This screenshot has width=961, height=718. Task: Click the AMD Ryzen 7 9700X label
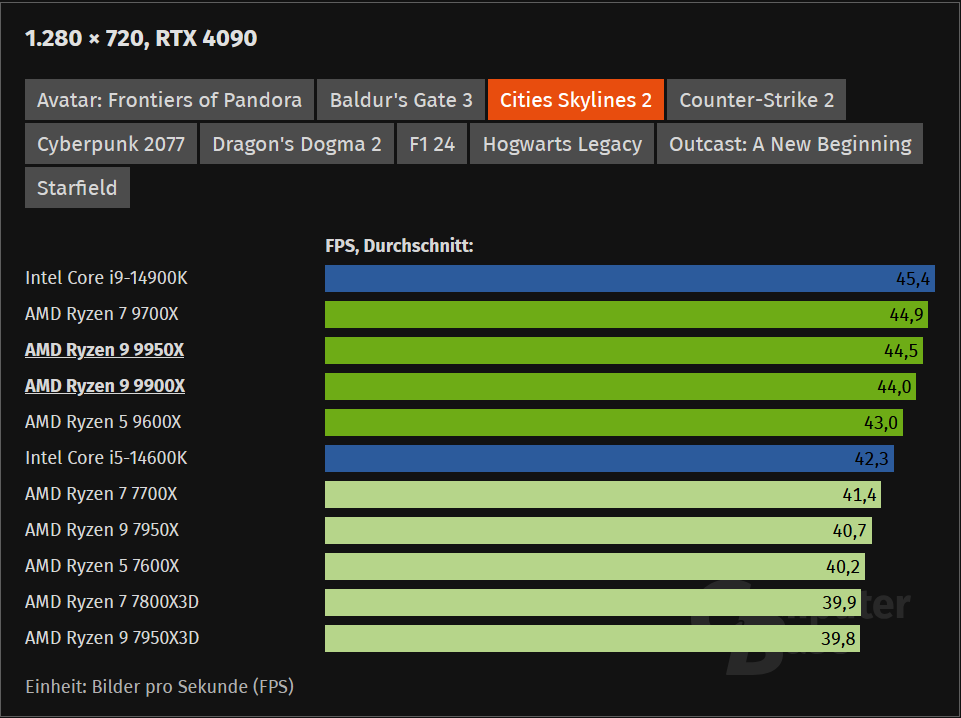click(x=102, y=314)
